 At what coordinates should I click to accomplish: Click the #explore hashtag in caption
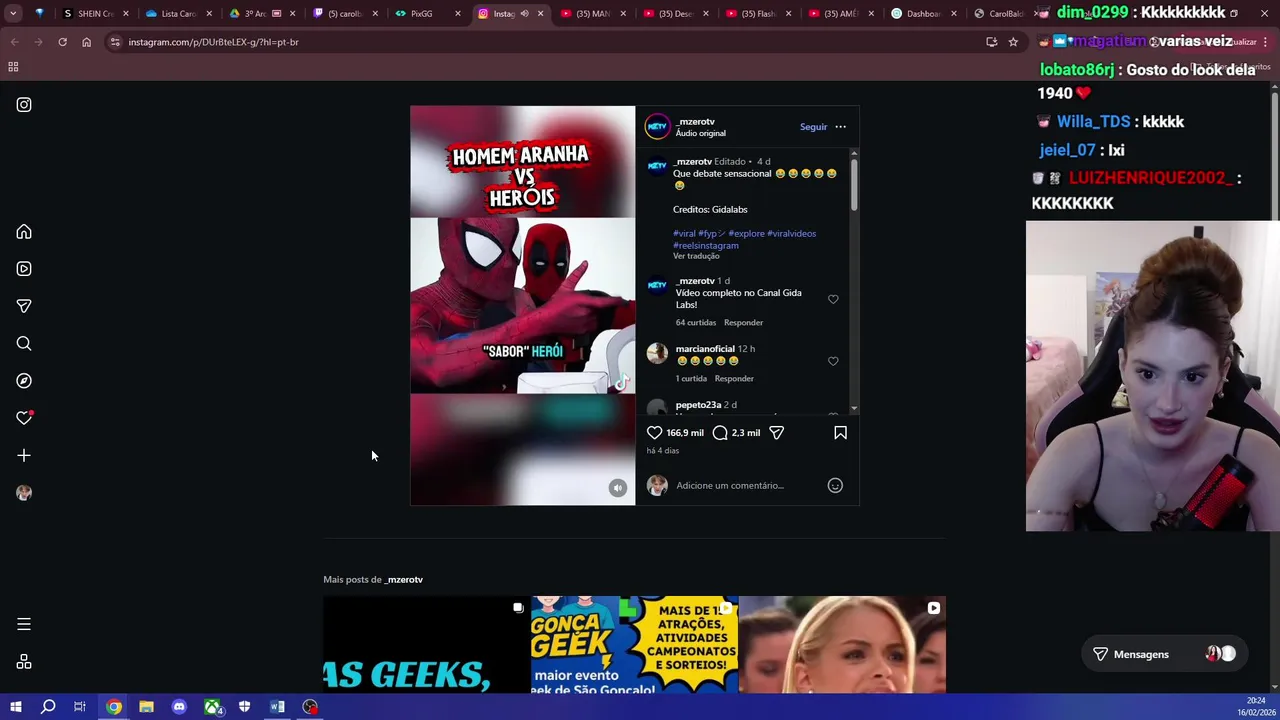[746, 234]
